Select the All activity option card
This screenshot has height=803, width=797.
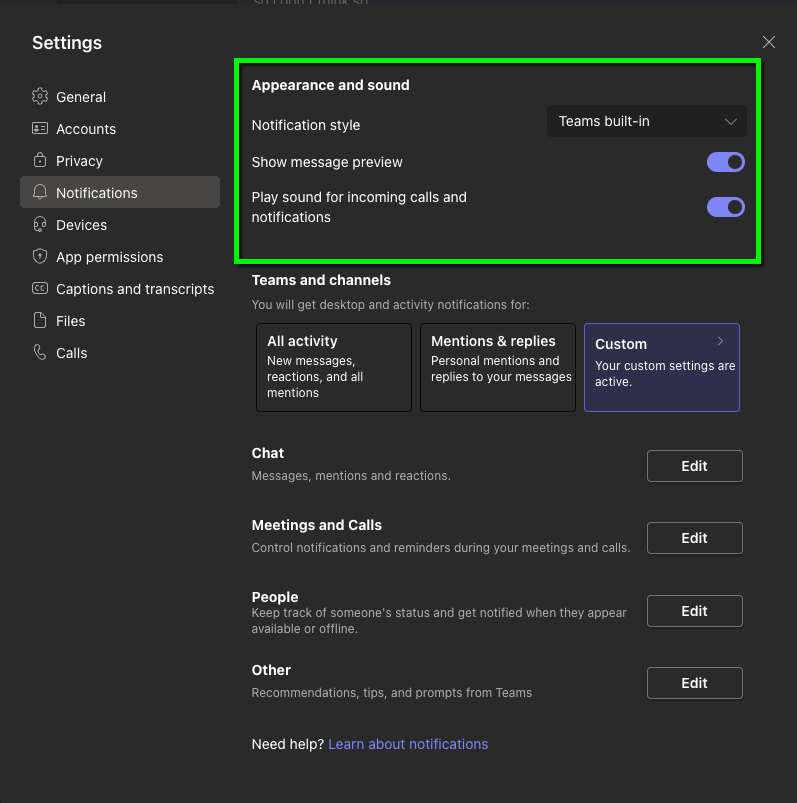coord(334,367)
